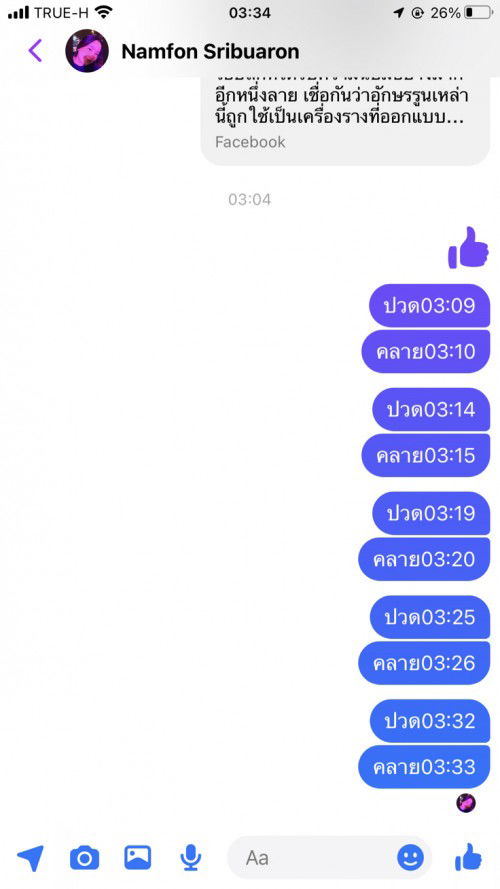Image resolution: width=500 pixels, height=889 pixels.
Task: Tap the คลาย03:10 message bubble
Action: 426,352
